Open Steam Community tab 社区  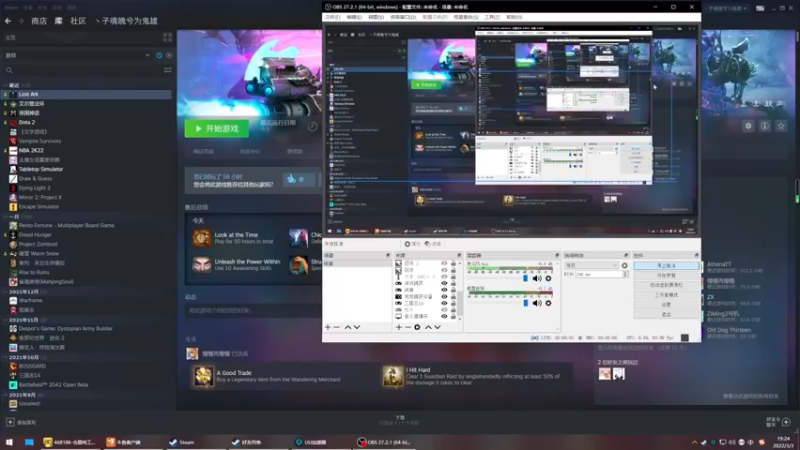(x=78, y=21)
